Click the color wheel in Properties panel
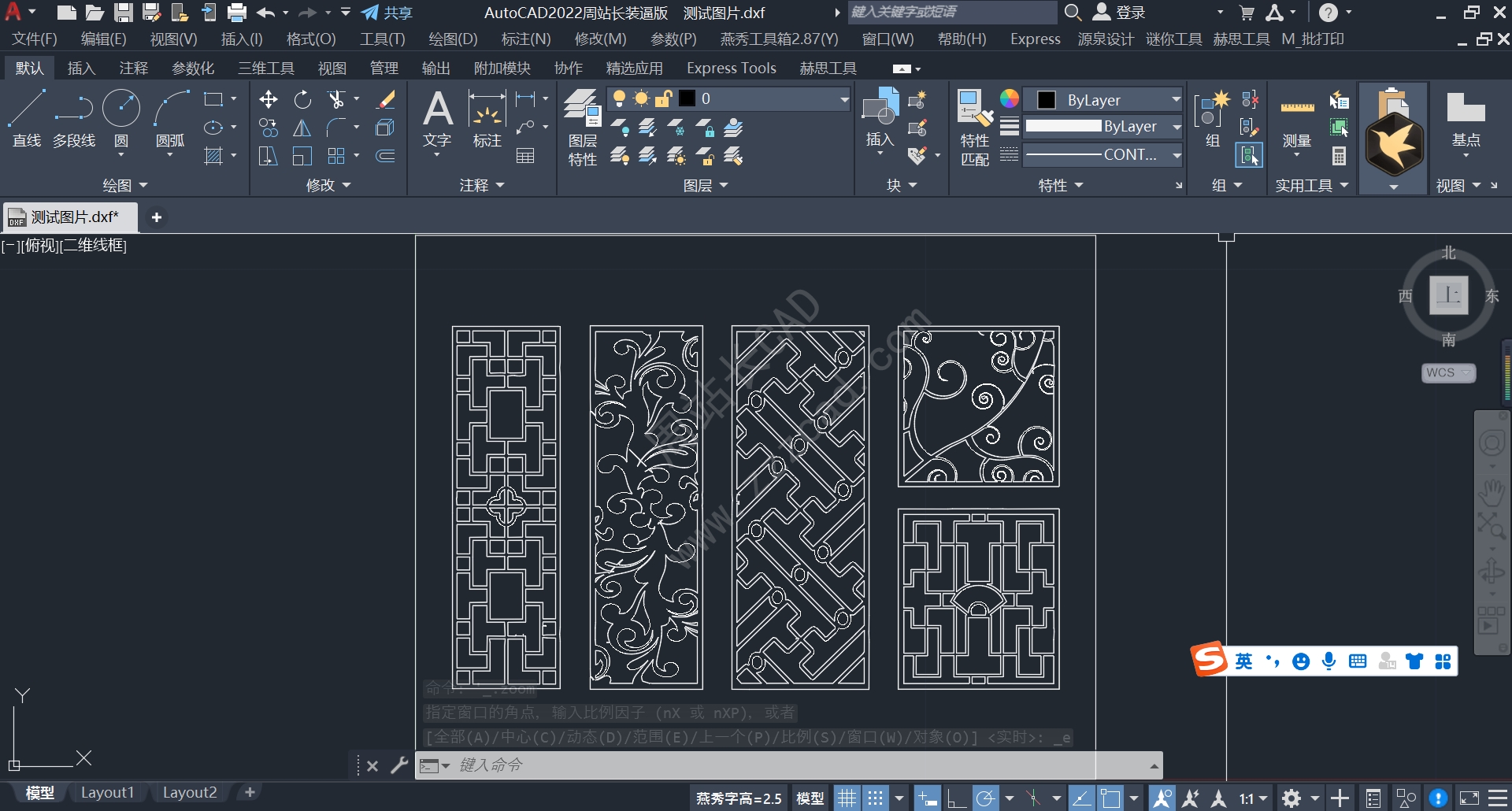The height and width of the screenshot is (811, 1512). click(1009, 98)
